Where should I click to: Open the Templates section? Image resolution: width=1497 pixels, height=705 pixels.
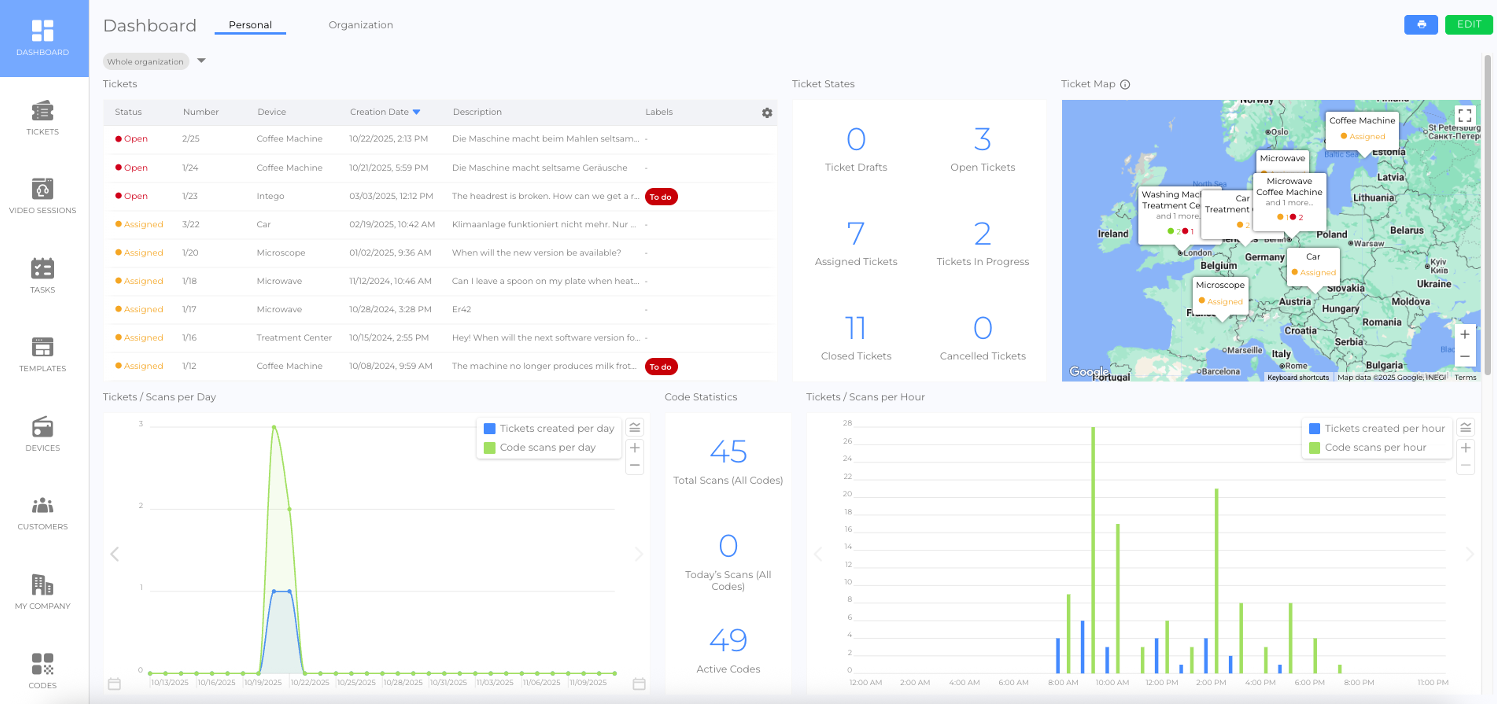click(42, 354)
